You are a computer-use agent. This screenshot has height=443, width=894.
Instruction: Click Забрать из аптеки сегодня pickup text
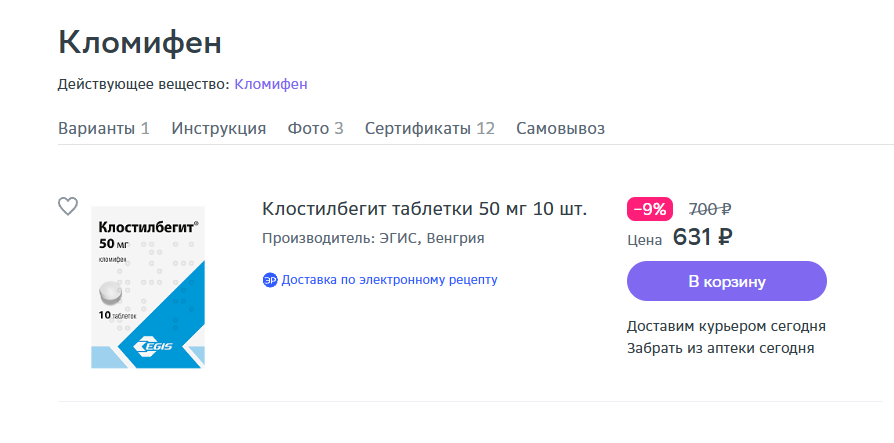pyautogui.click(x=721, y=348)
